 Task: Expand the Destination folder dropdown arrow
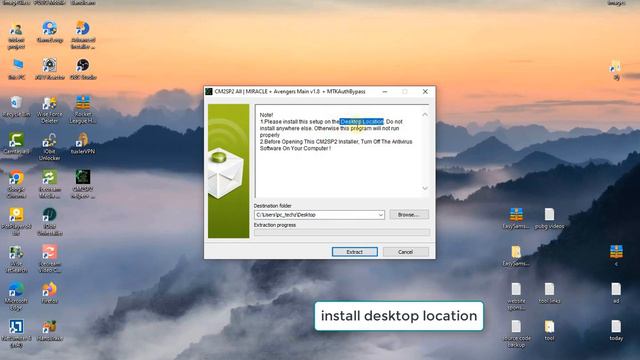pyautogui.click(x=380, y=215)
